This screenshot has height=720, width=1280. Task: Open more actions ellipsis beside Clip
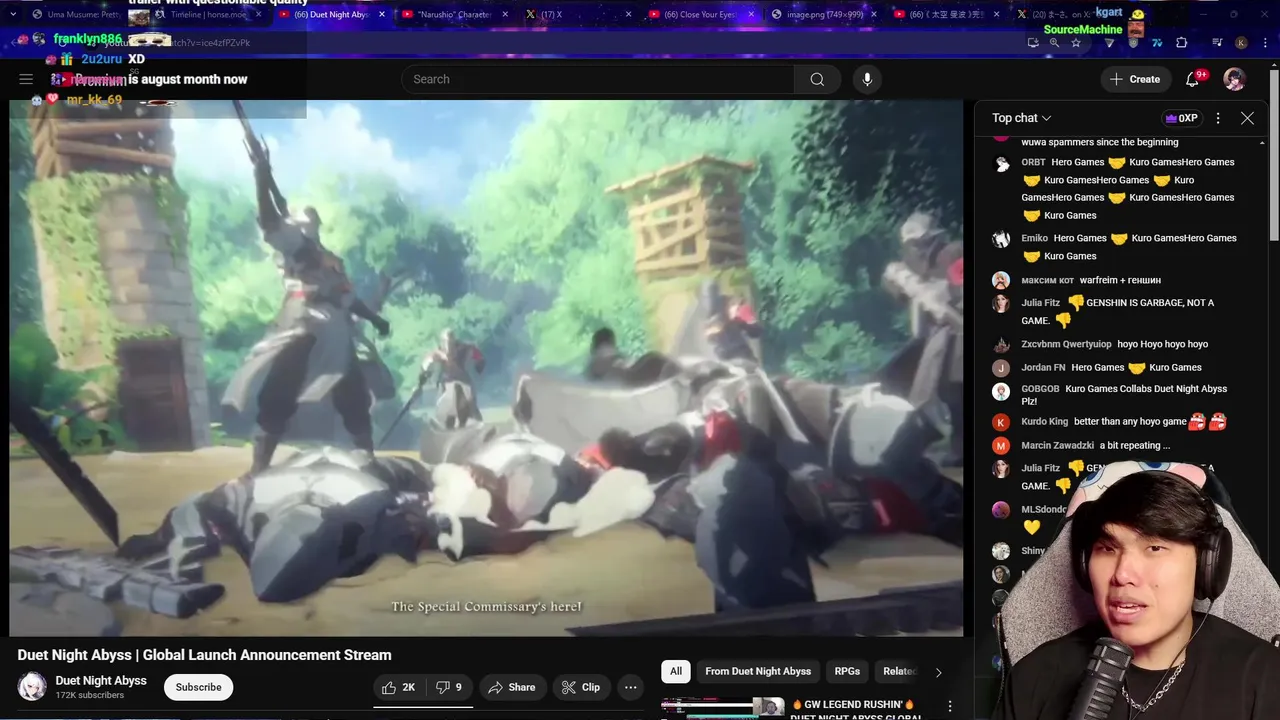tap(630, 687)
